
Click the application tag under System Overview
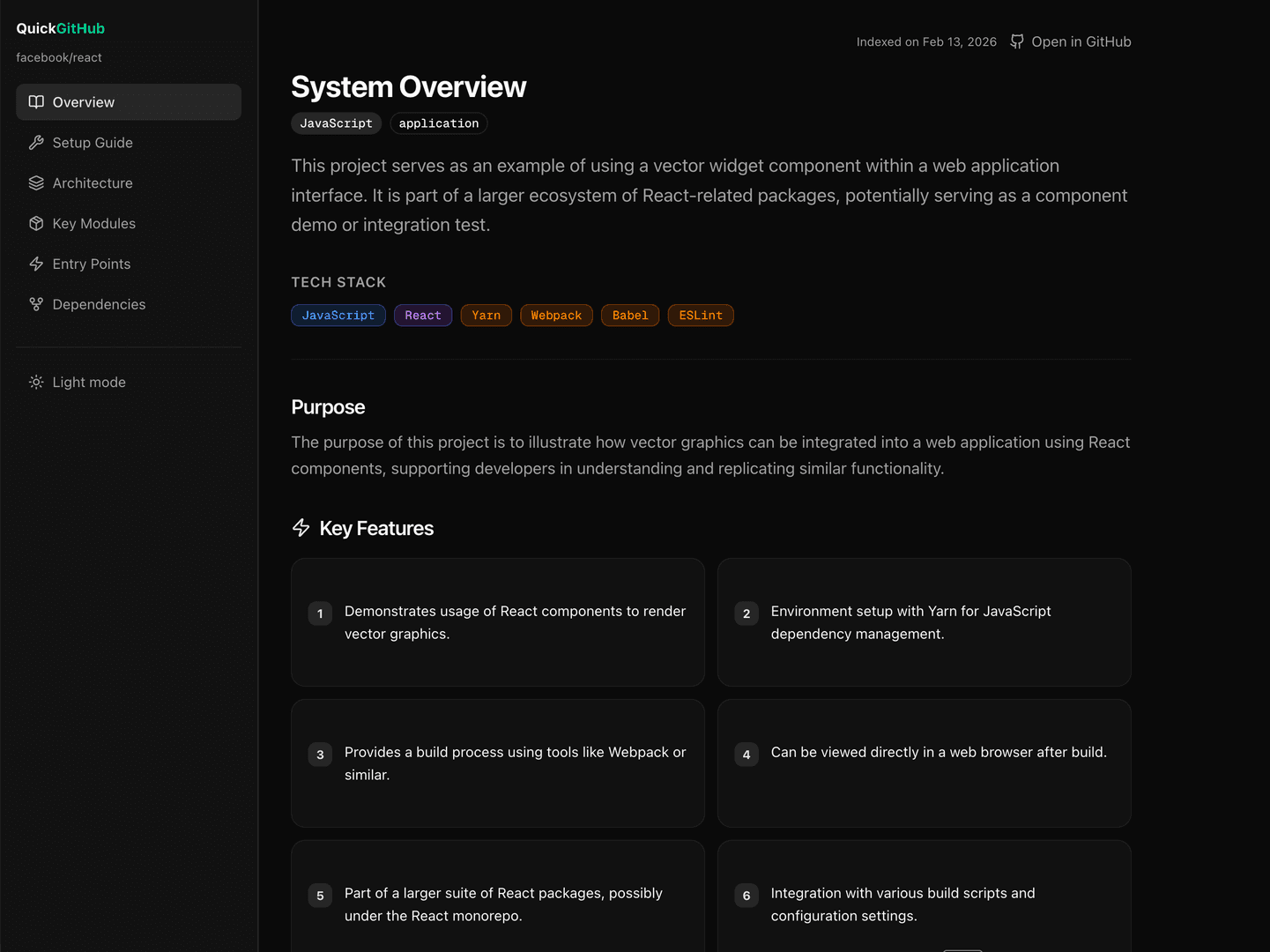pyautogui.click(x=438, y=123)
